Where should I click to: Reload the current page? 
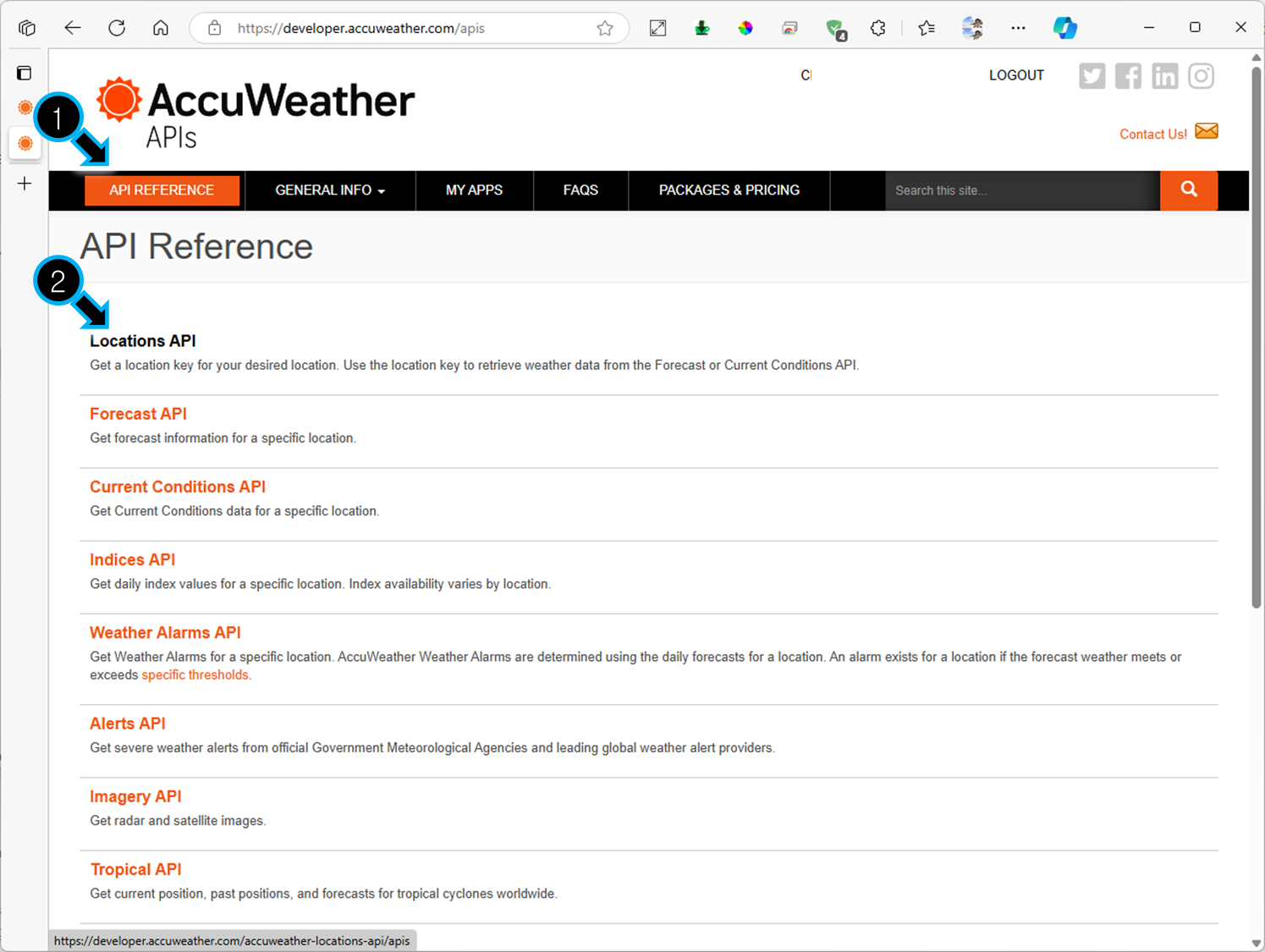tap(117, 28)
